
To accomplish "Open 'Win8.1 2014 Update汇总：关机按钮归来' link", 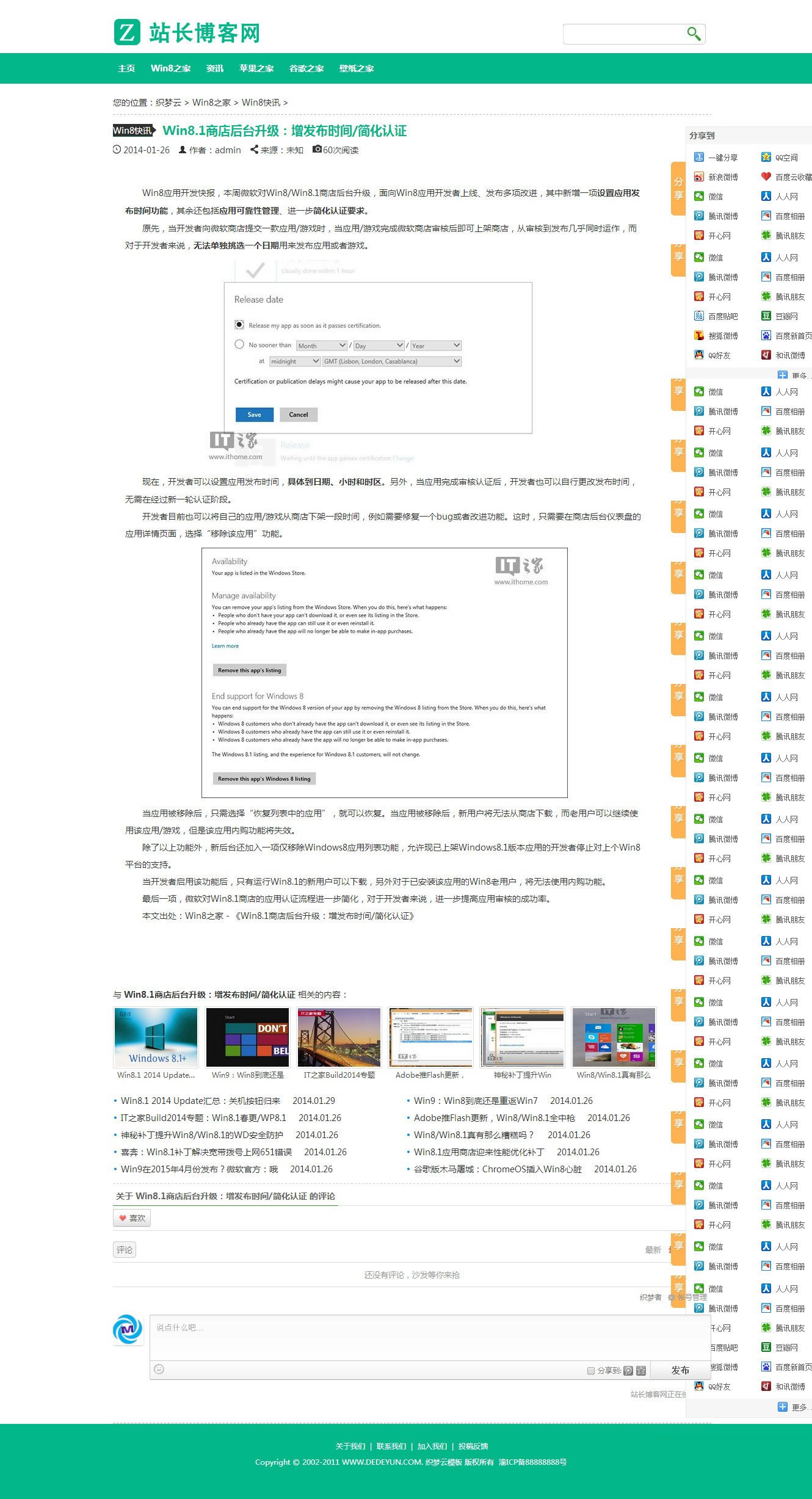I will [200, 1100].
